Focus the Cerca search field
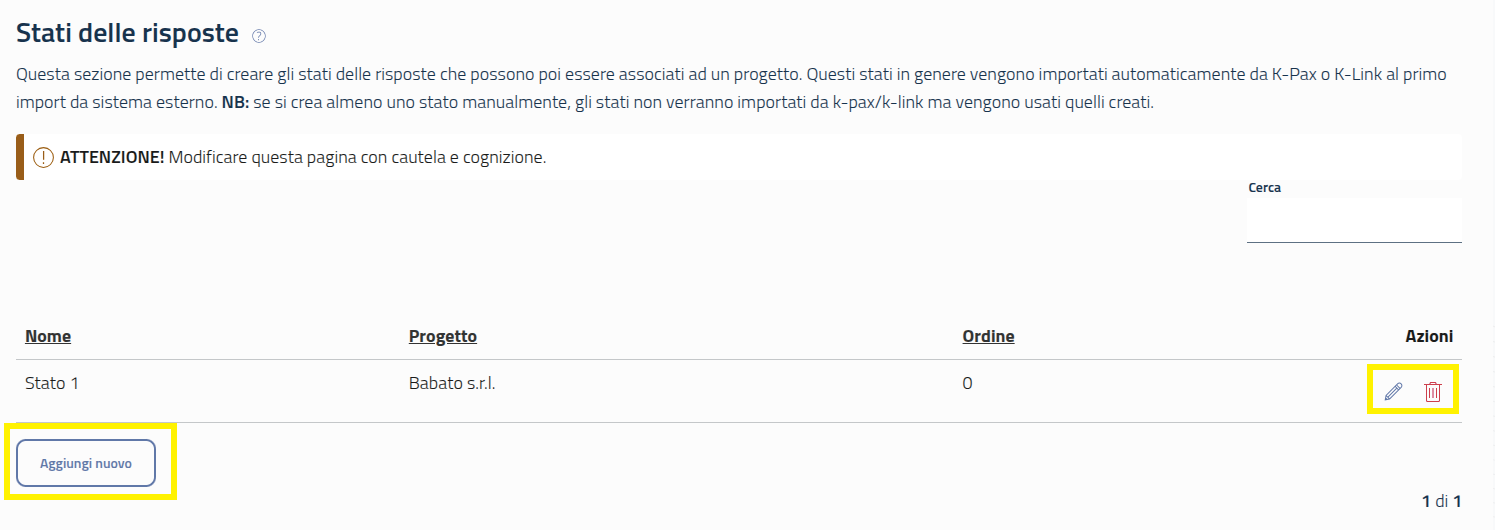The width and height of the screenshot is (1495, 530). [1353, 220]
